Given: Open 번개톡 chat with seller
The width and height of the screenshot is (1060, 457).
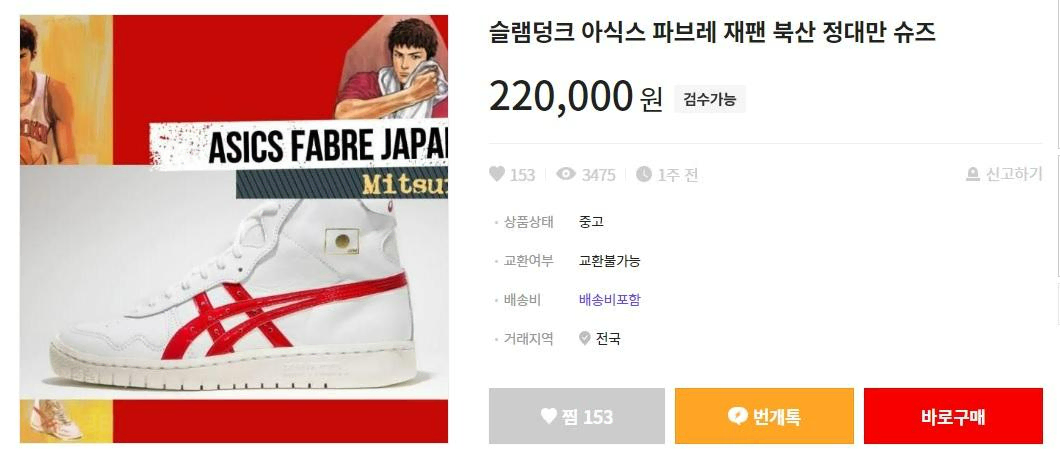Looking at the screenshot, I should (764, 416).
